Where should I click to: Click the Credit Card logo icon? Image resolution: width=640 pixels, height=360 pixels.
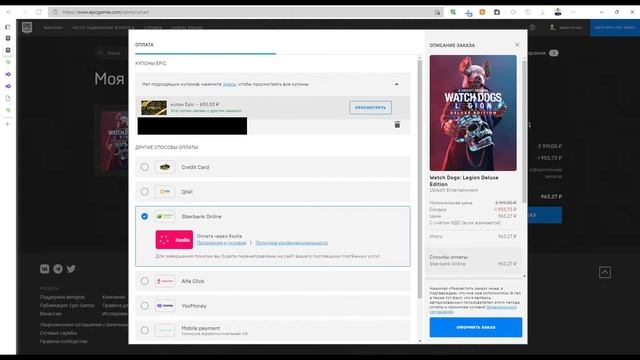tap(165, 167)
